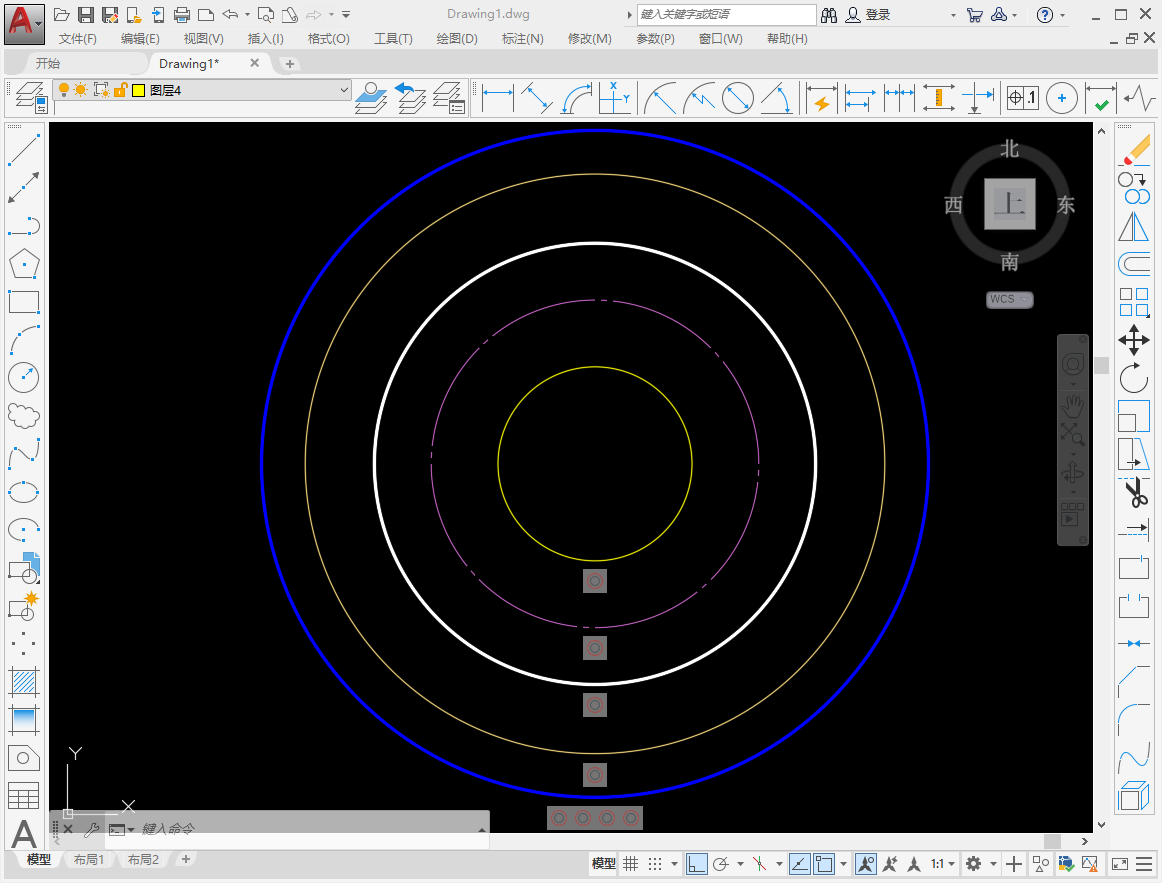This screenshot has height=883, width=1162.
Task: Select the Aligned dimension tool
Action: pyautogui.click(x=537, y=98)
